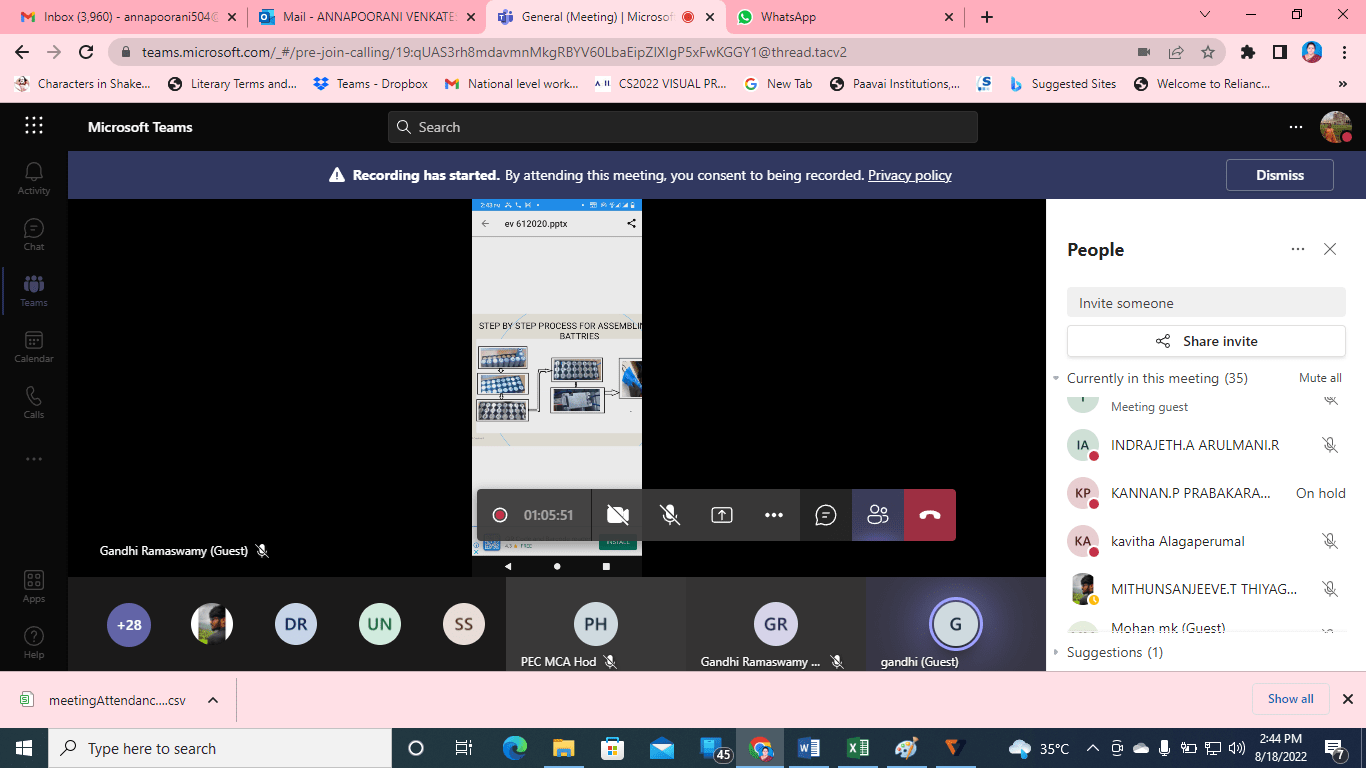Open Apps in the Teams sidebar
Screen dimensions: 1366x768
click(x=34, y=587)
